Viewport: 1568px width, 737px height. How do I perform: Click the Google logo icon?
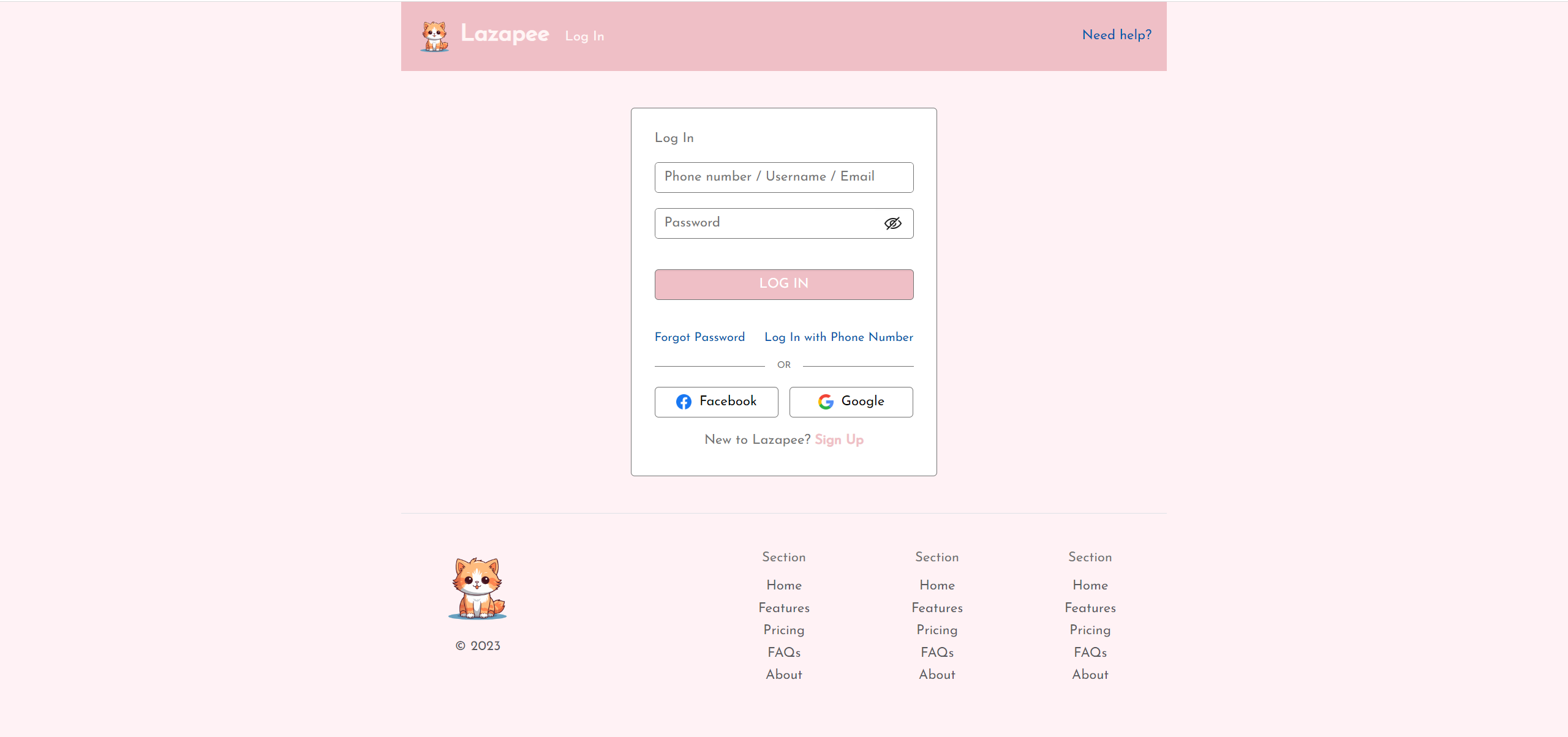click(826, 402)
